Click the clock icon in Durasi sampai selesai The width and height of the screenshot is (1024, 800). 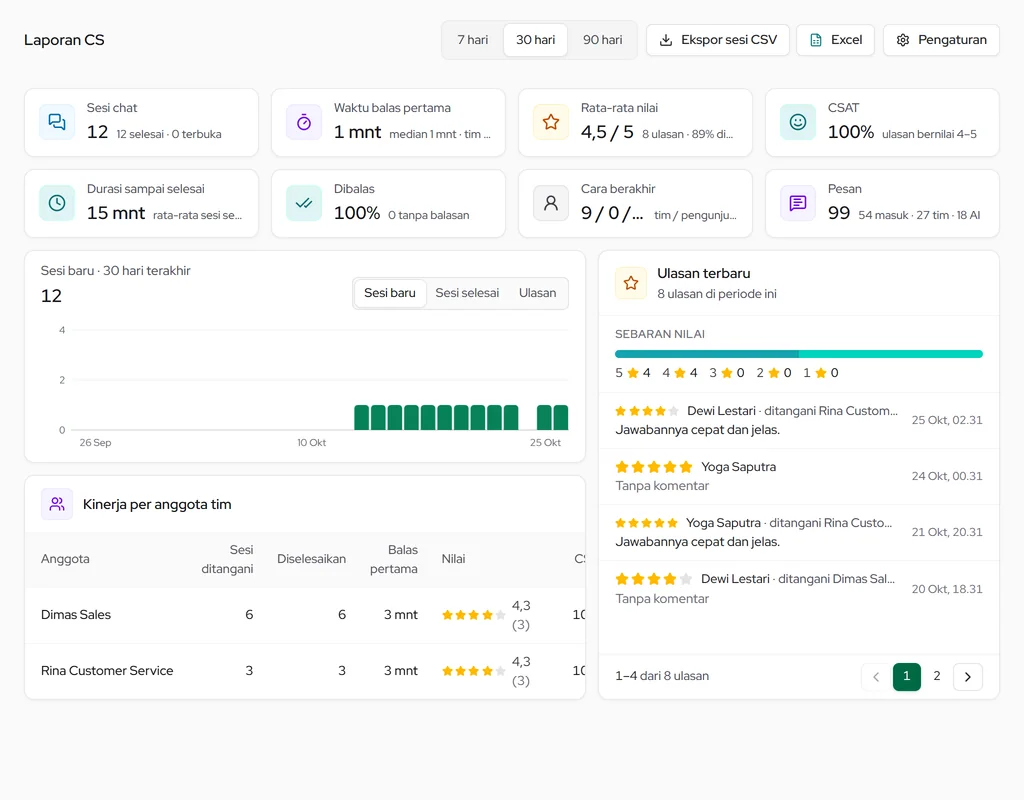pos(57,203)
